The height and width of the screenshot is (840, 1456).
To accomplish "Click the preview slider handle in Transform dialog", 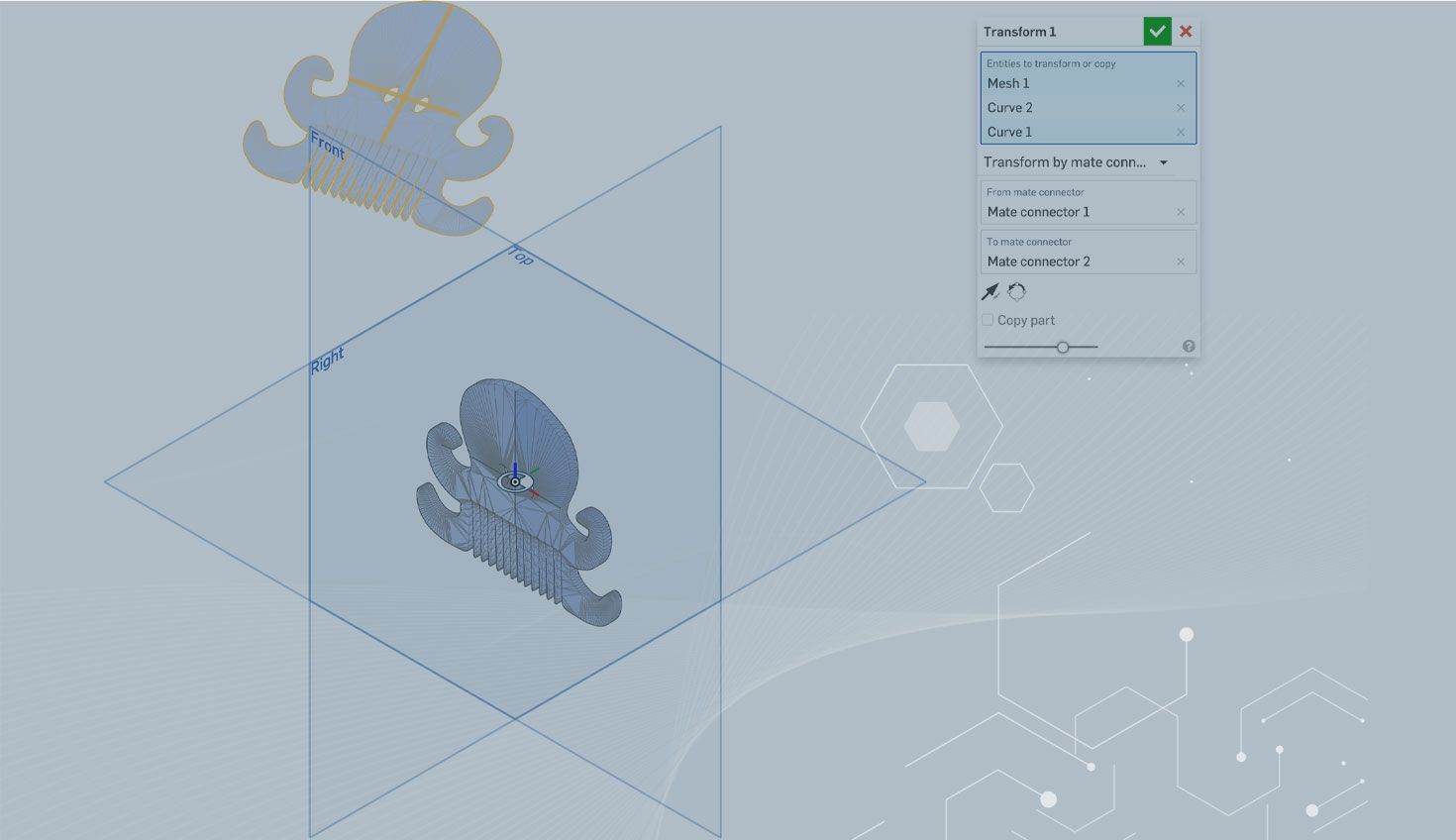I will (x=1063, y=348).
